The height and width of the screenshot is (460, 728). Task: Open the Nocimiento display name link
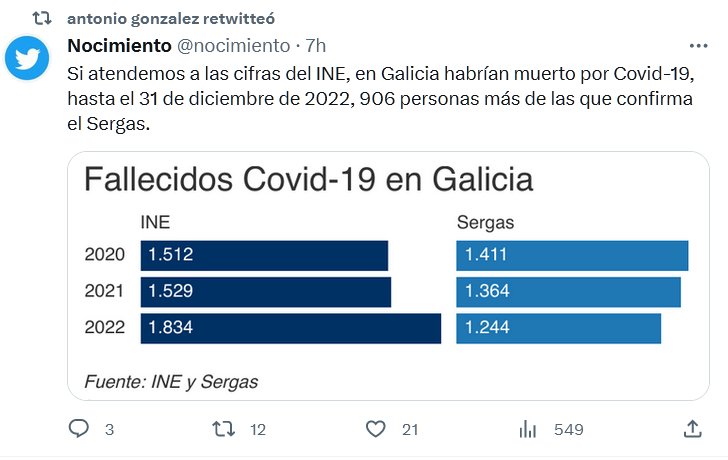coord(119,45)
